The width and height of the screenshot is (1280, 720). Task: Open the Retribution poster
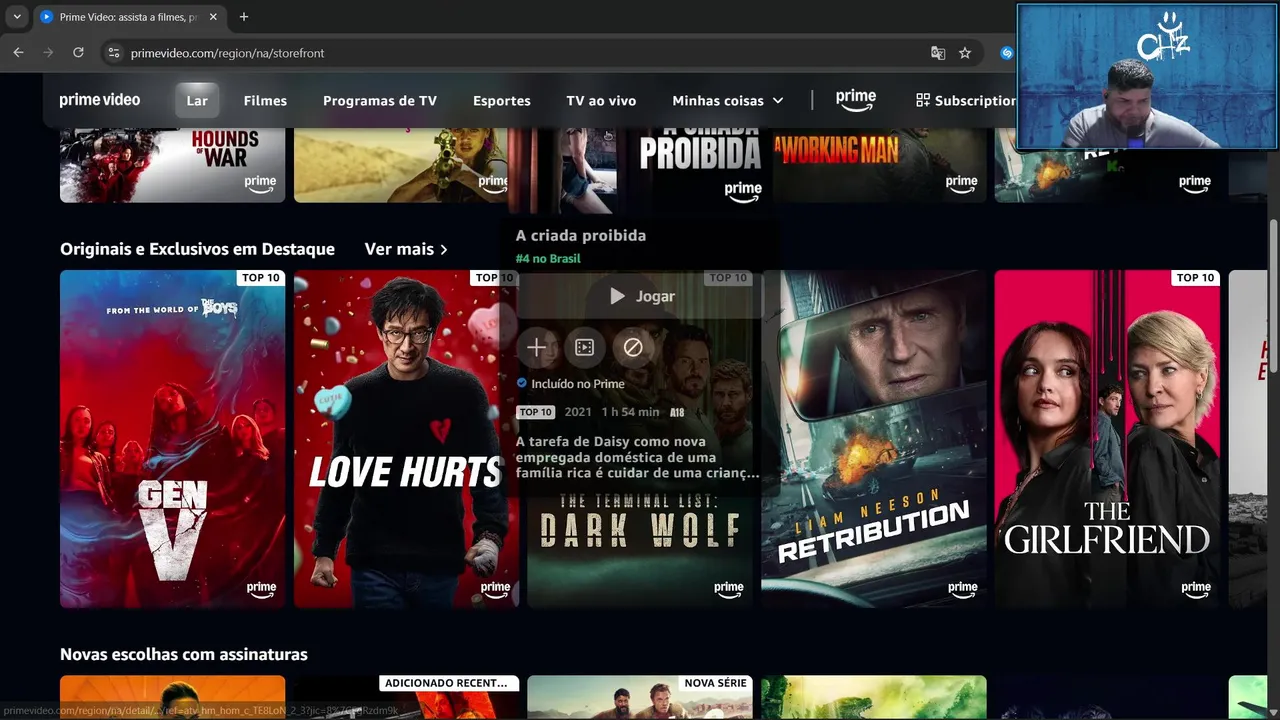coord(874,439)
